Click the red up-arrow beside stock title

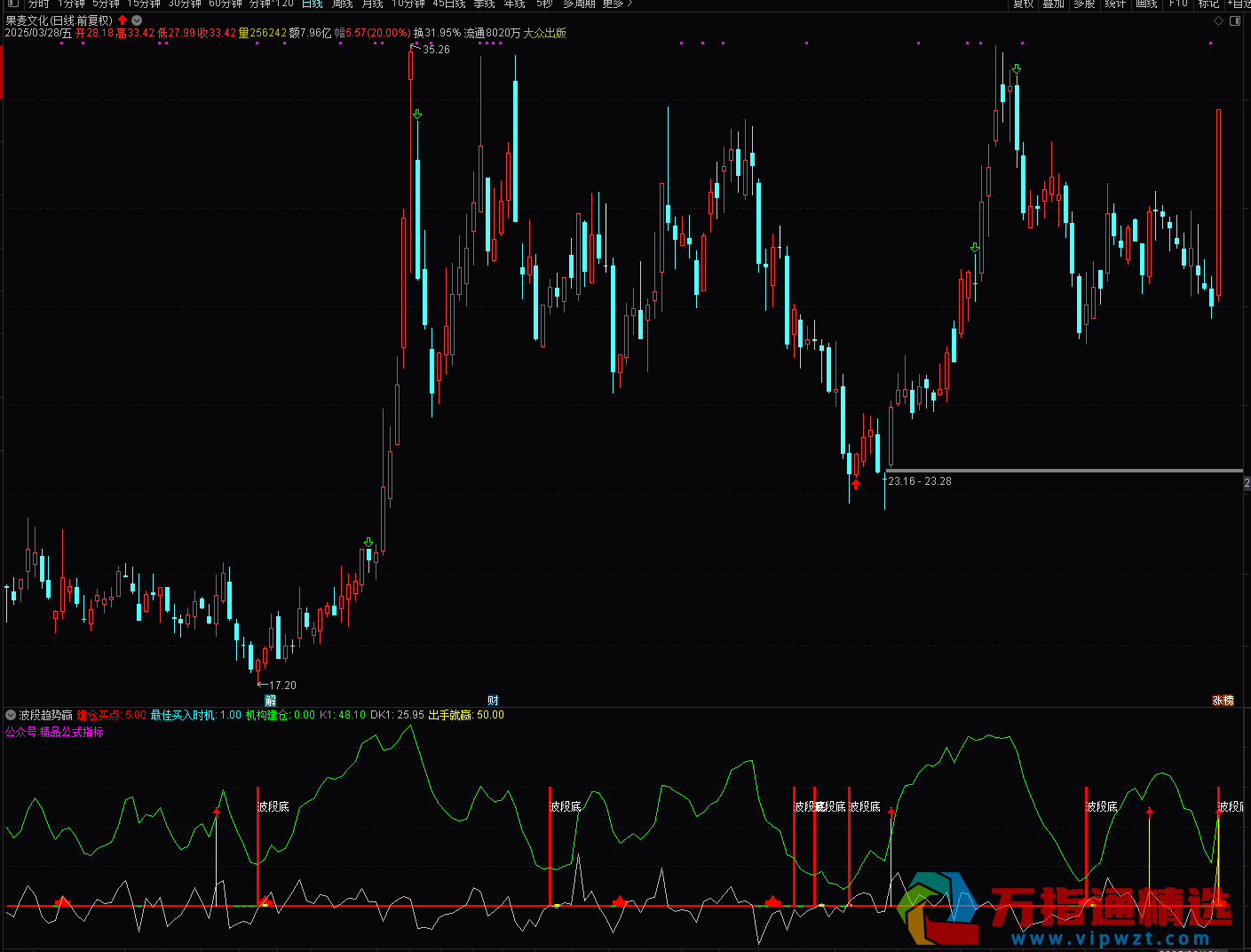[x=123, y=20]
